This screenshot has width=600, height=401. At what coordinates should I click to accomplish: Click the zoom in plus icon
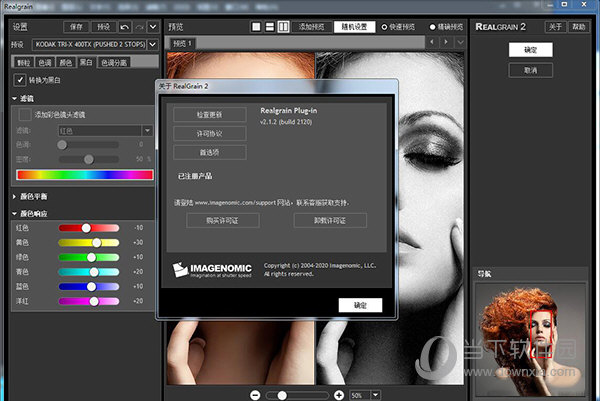pos(339,395)
